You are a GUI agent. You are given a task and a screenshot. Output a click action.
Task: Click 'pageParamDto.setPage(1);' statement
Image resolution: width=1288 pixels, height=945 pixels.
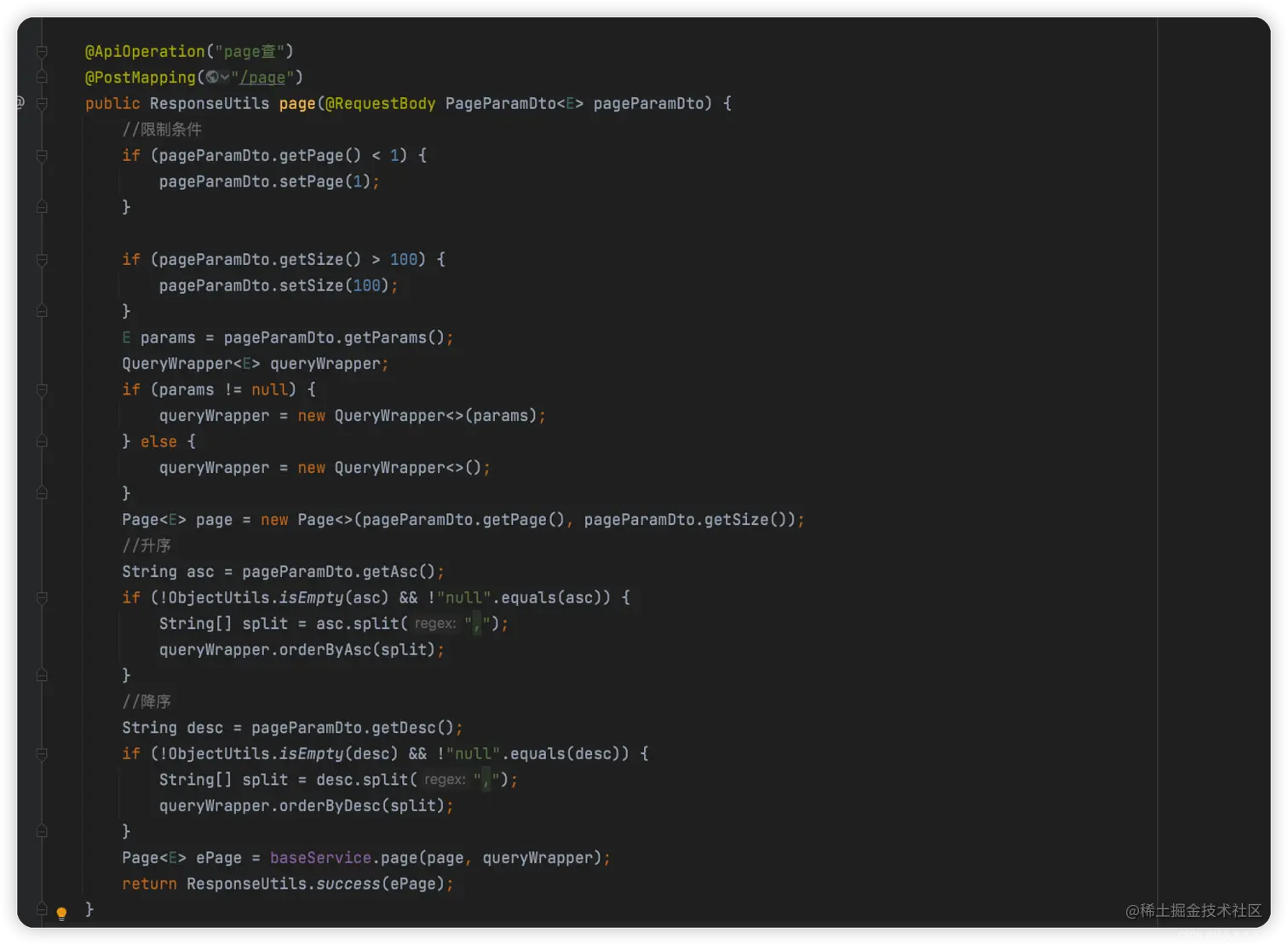(269, 182)
